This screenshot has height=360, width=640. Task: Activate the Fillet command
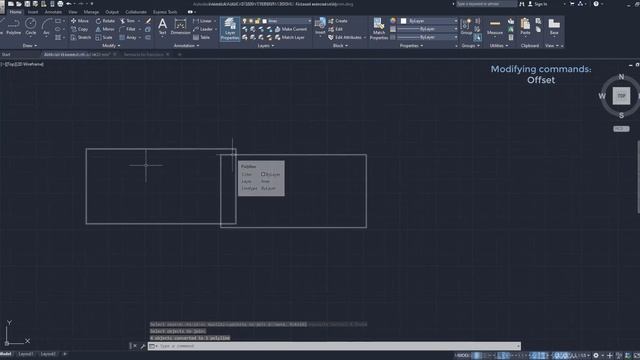[128, 29]
